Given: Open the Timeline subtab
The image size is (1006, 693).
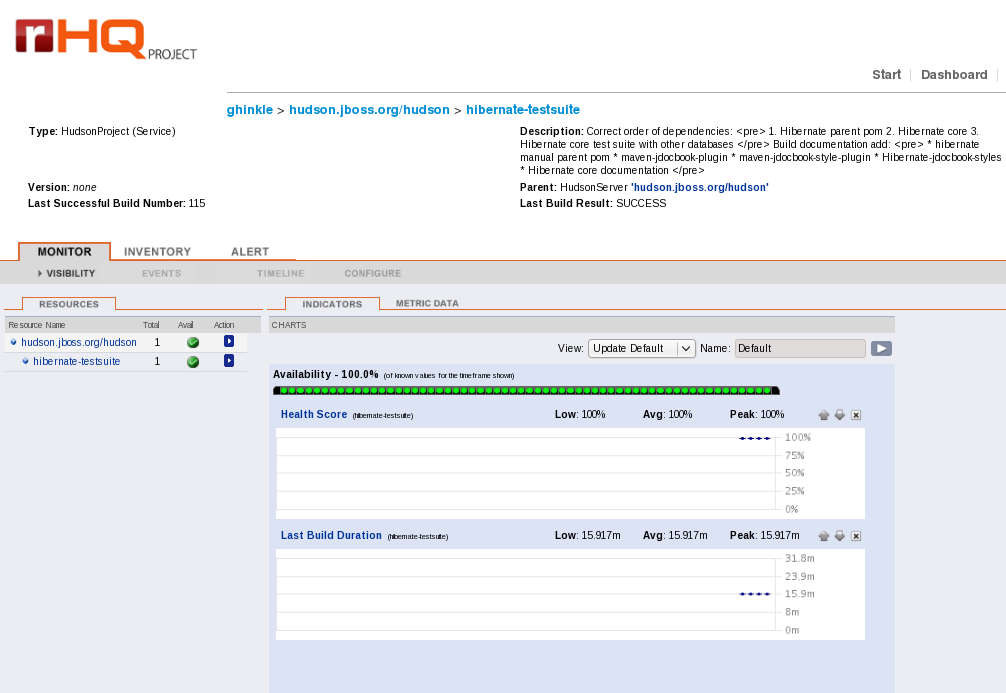Looking at the screenshot, I should (x=280, y=273).
